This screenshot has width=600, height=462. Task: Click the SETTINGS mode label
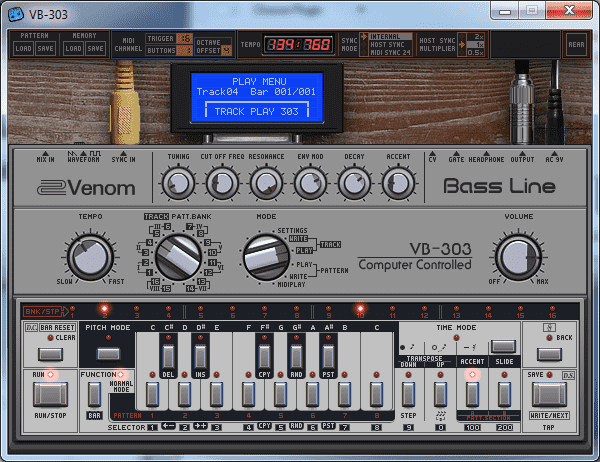pyautogui.click(x=292, y=230)
